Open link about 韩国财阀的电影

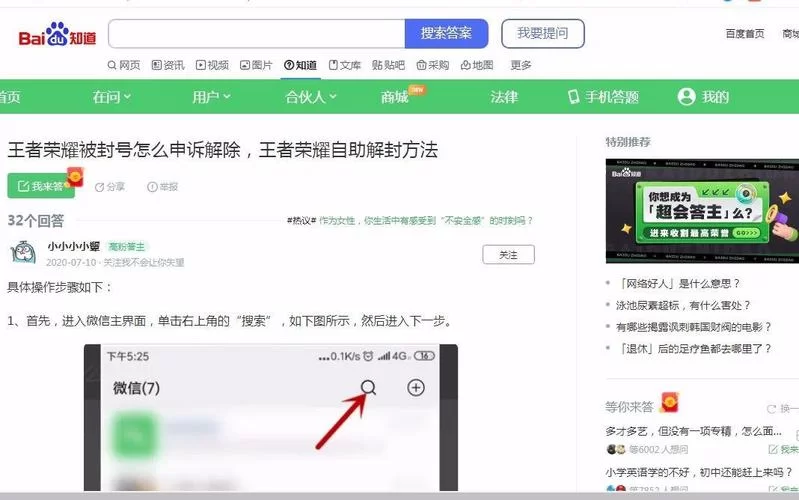(x=694, y=327)
